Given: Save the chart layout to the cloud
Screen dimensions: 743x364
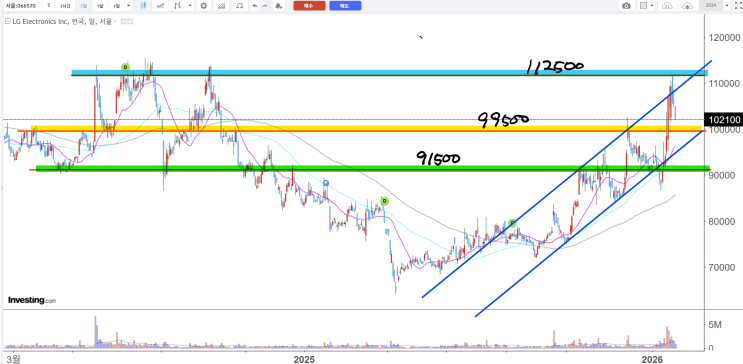Looking at the screenshot, I should pyautogui.click(x=687, y=6).
